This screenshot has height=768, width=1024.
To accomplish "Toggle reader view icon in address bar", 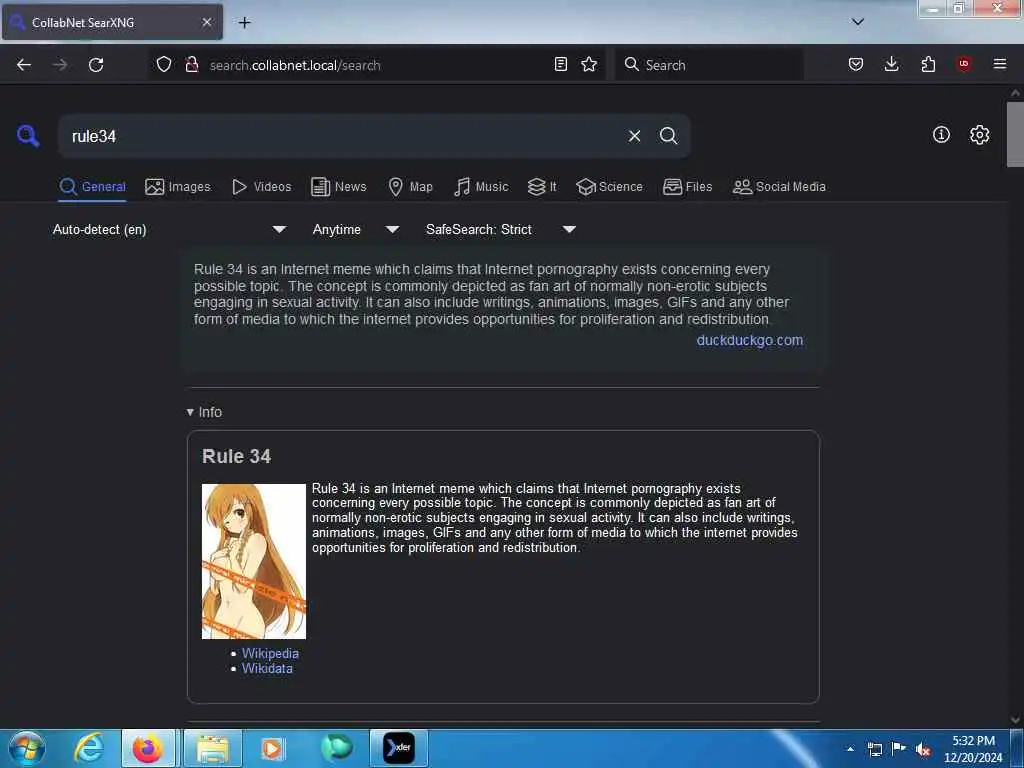I will [x=560, y=64].
